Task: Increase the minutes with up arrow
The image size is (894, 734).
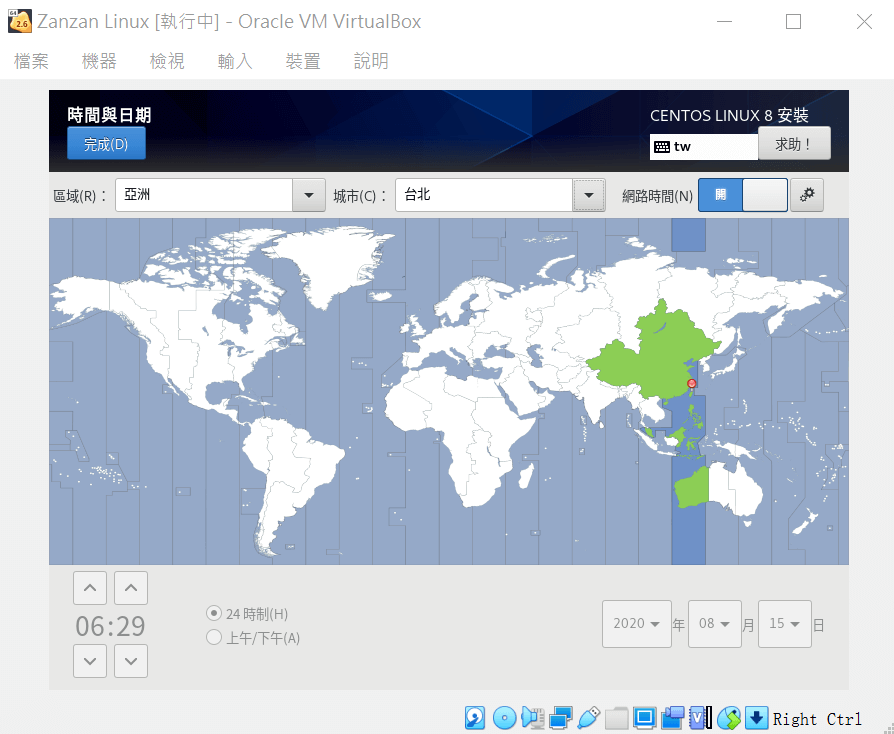Action: pos(131,588)
